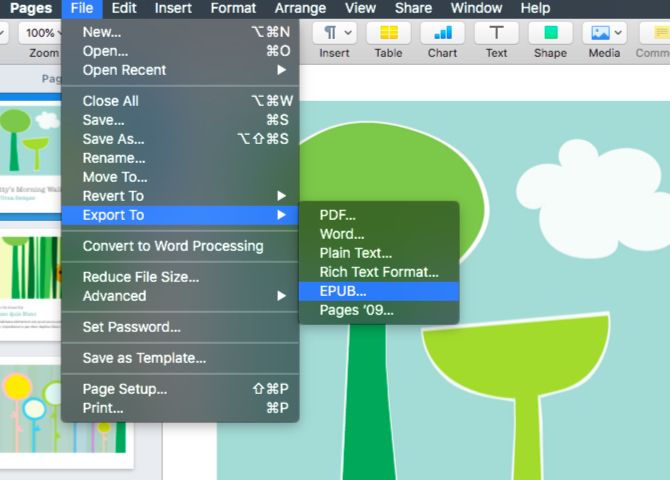
Task: Choose Save as Template... menu item
Action: point(180,358)
